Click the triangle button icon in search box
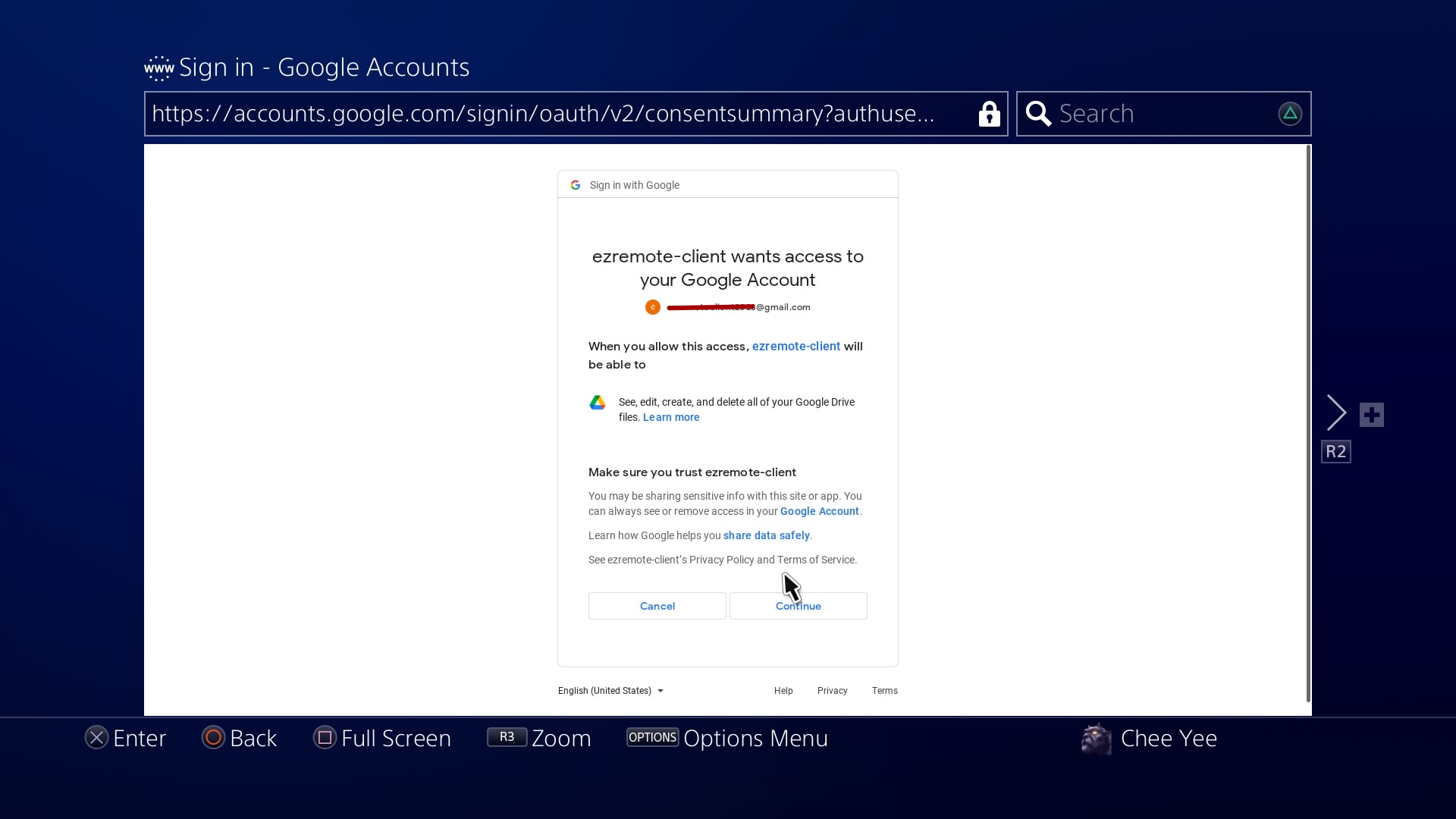Image resolution: width=1456 pixels, height=819 pixels. (1290, 114)
